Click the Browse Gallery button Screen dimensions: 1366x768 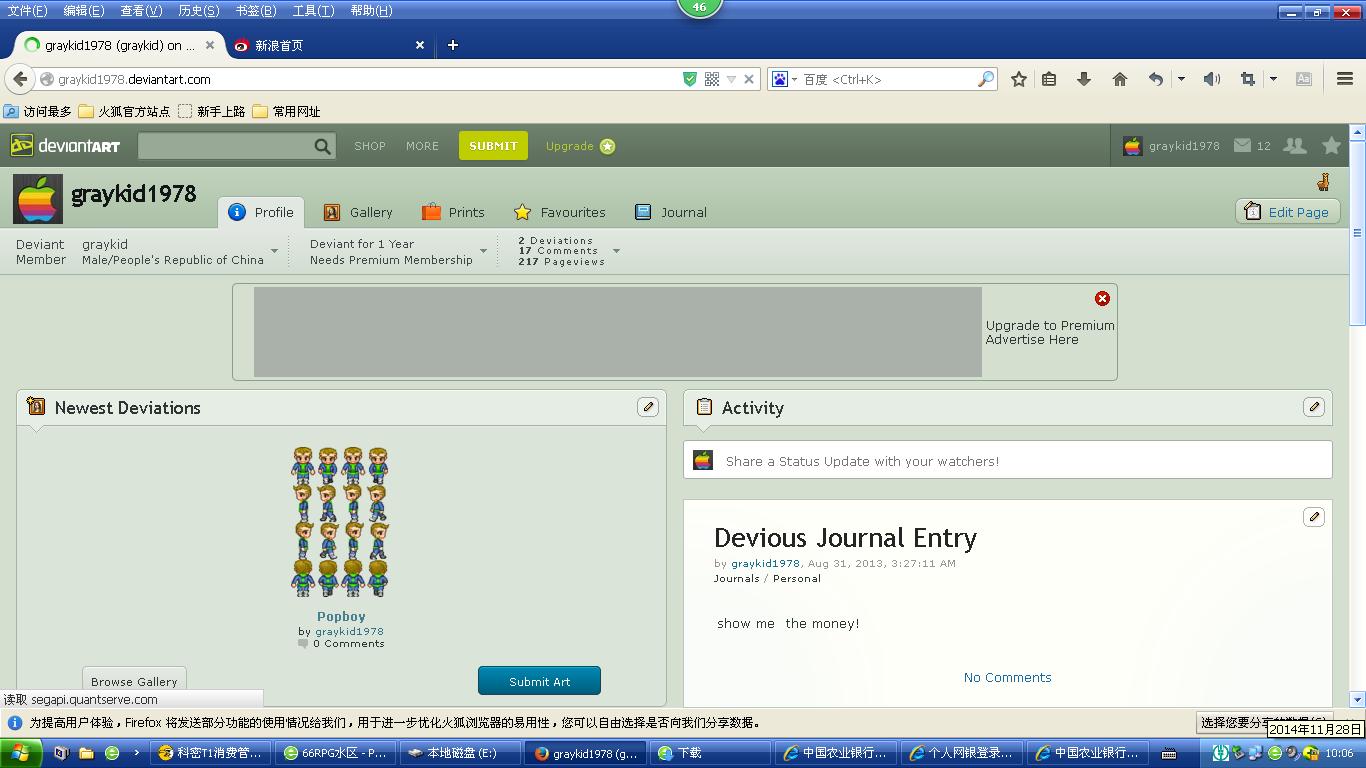coord(134,681)
